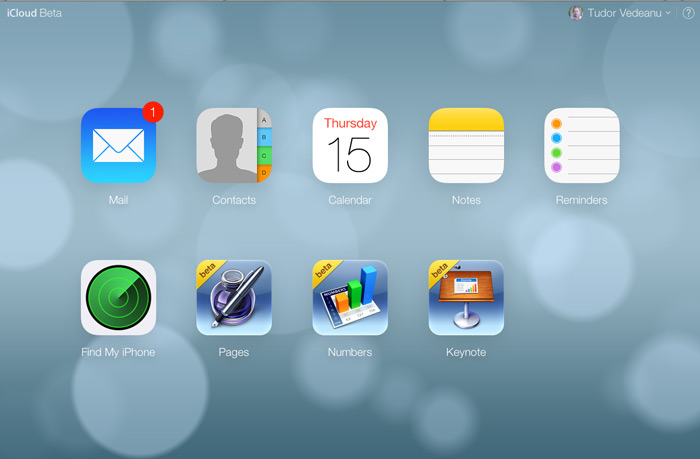Open the Reminders app icon
This screenshot has height=459, width=700.
pyautogui.click(x=582, y=146)
